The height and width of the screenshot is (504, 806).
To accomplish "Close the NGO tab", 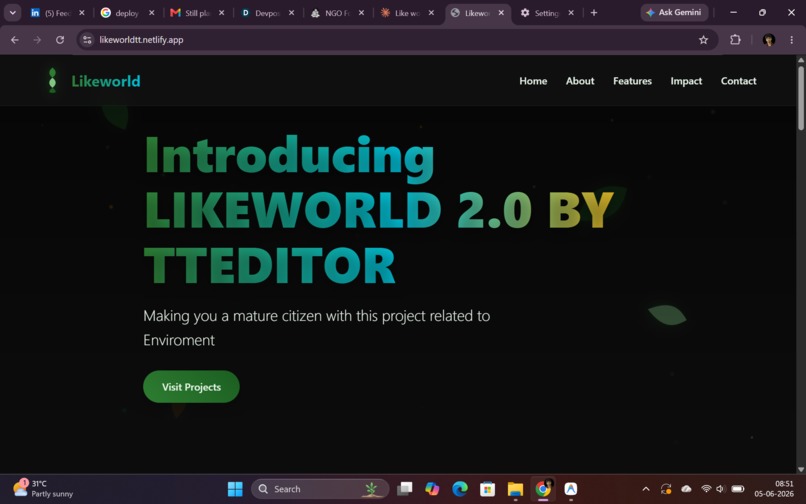I will click(361, 13).
